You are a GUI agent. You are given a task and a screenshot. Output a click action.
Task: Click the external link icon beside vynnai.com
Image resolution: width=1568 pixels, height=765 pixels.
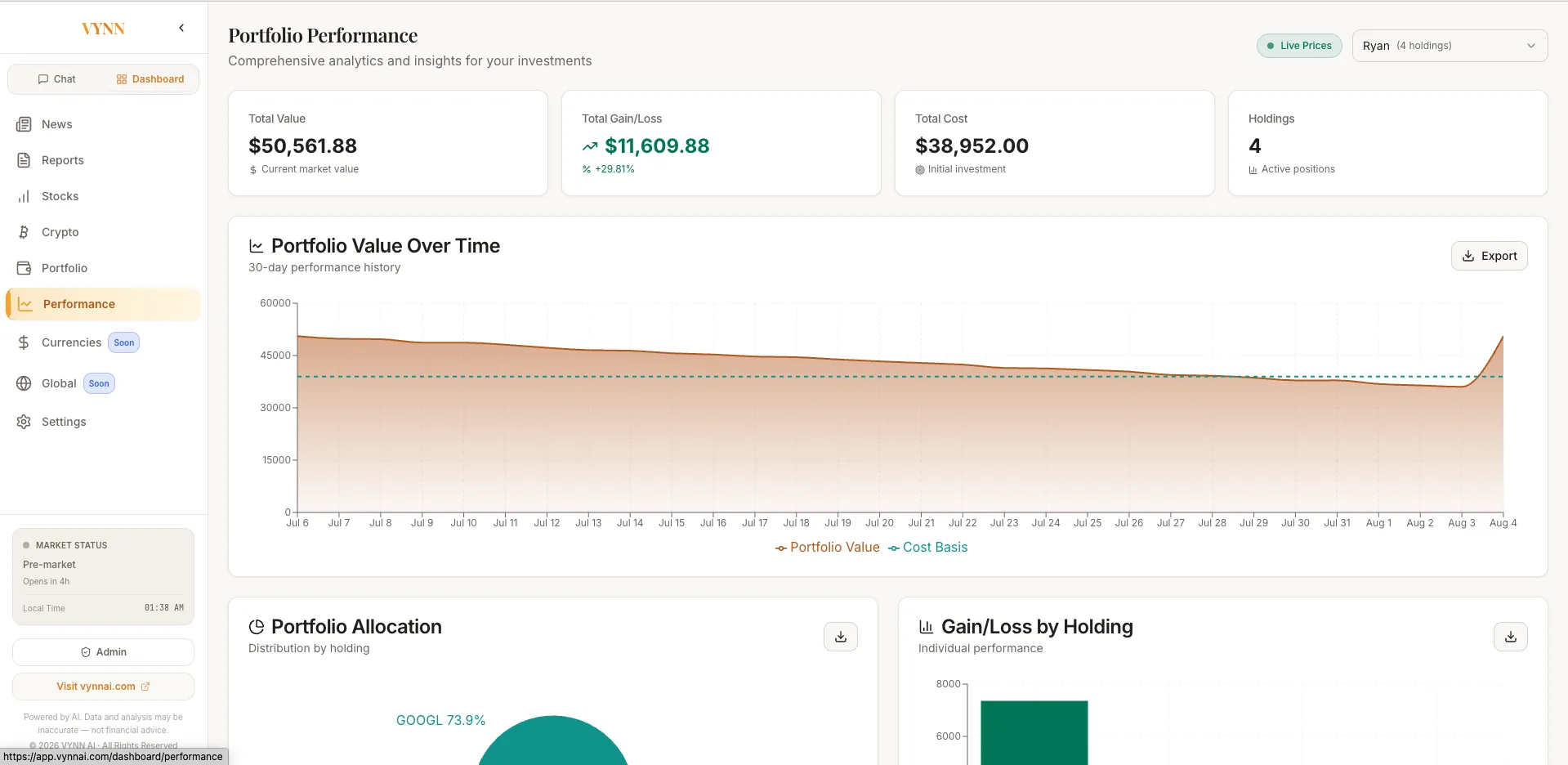[145, 687]
